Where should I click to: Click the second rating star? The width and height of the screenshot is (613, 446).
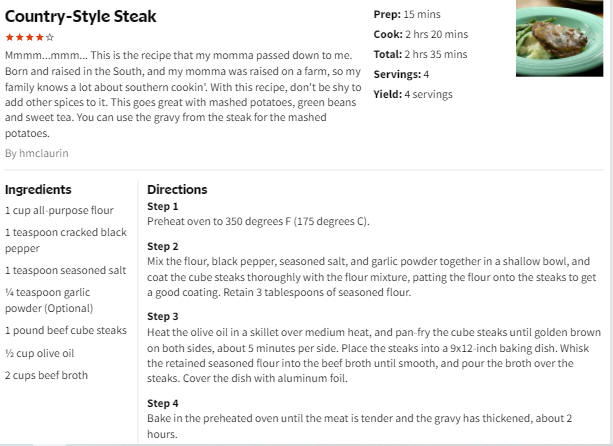(x=20, y=38)
